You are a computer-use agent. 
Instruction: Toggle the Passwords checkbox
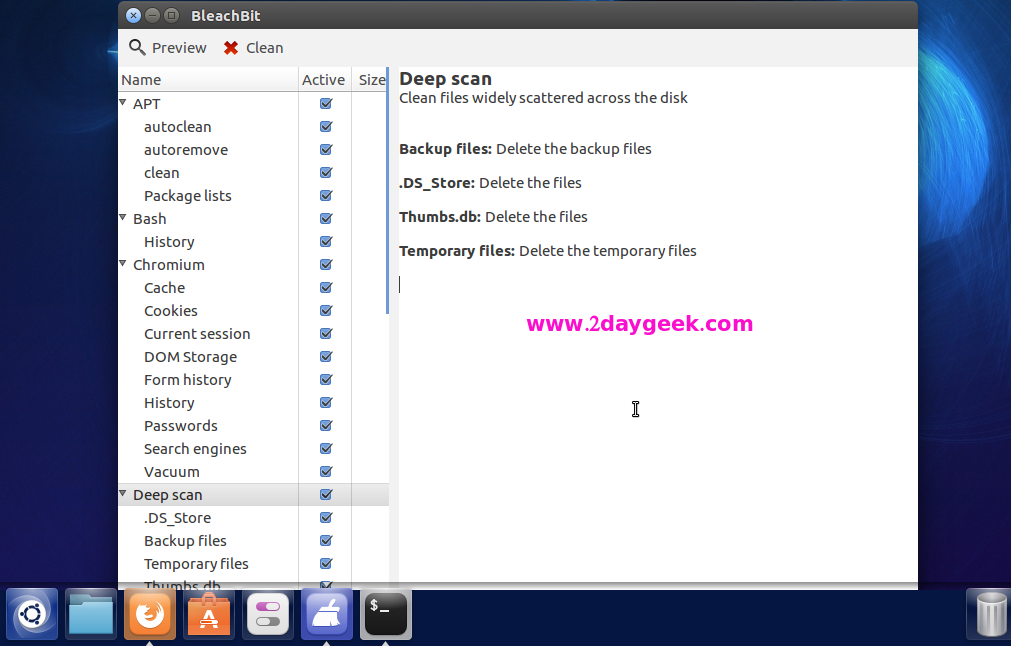[x=326, y=426]
